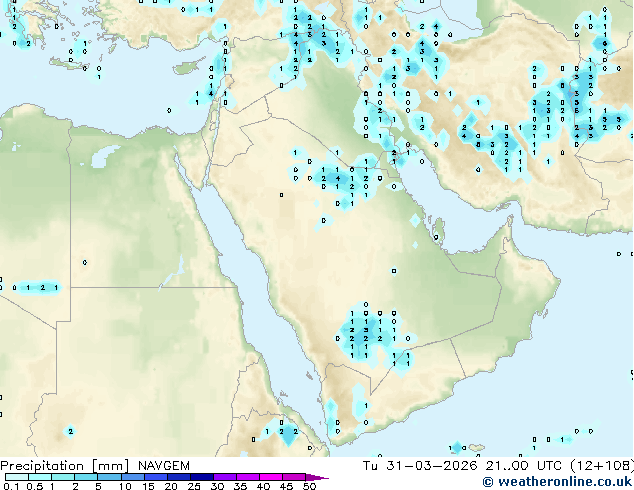This screenshot has height=490, width=634.
Task: Click the legend value label '30'
Action: [x=217, y=486]
